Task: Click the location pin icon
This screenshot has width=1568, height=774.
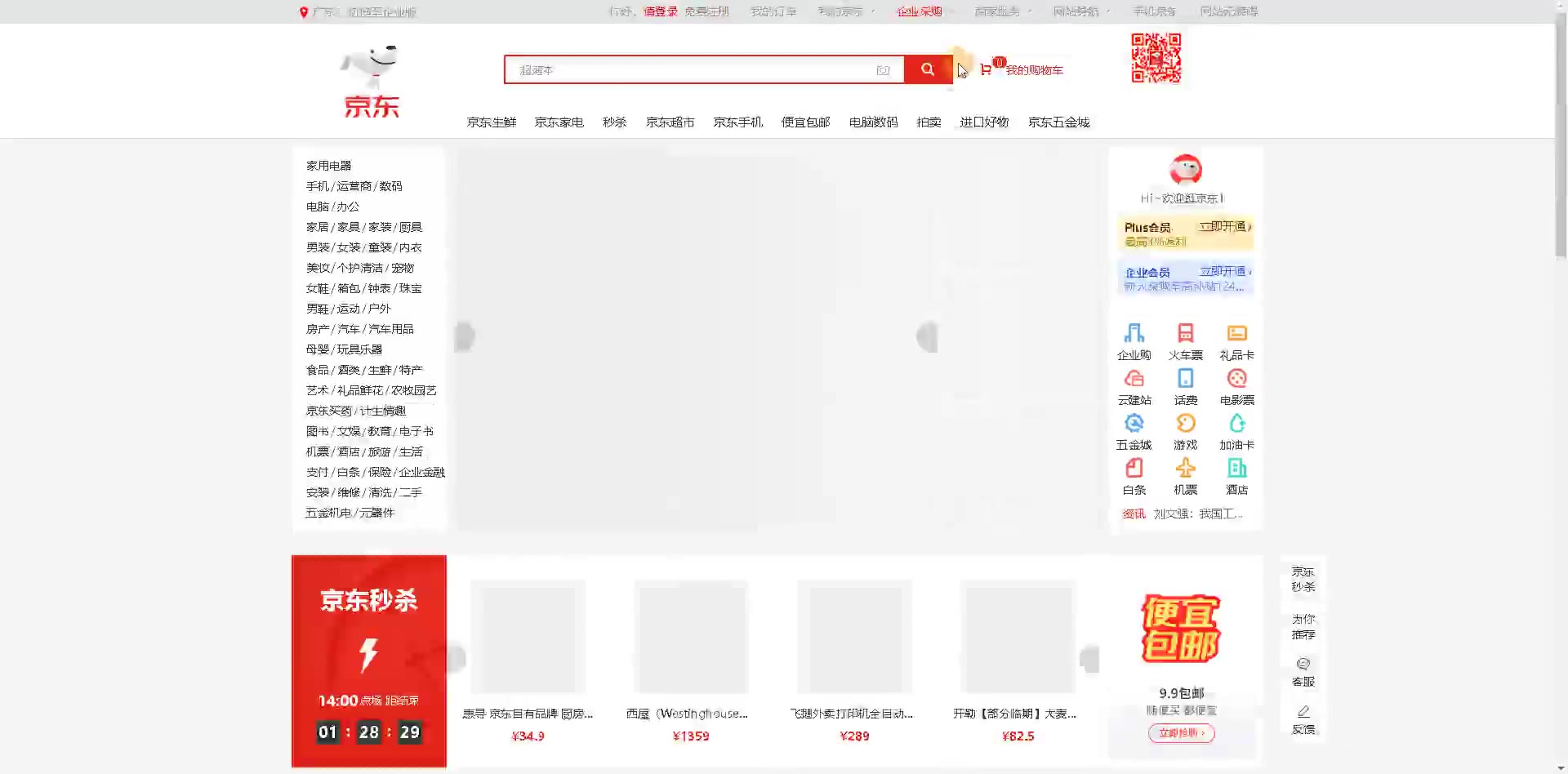Action: tap(304, 12)
